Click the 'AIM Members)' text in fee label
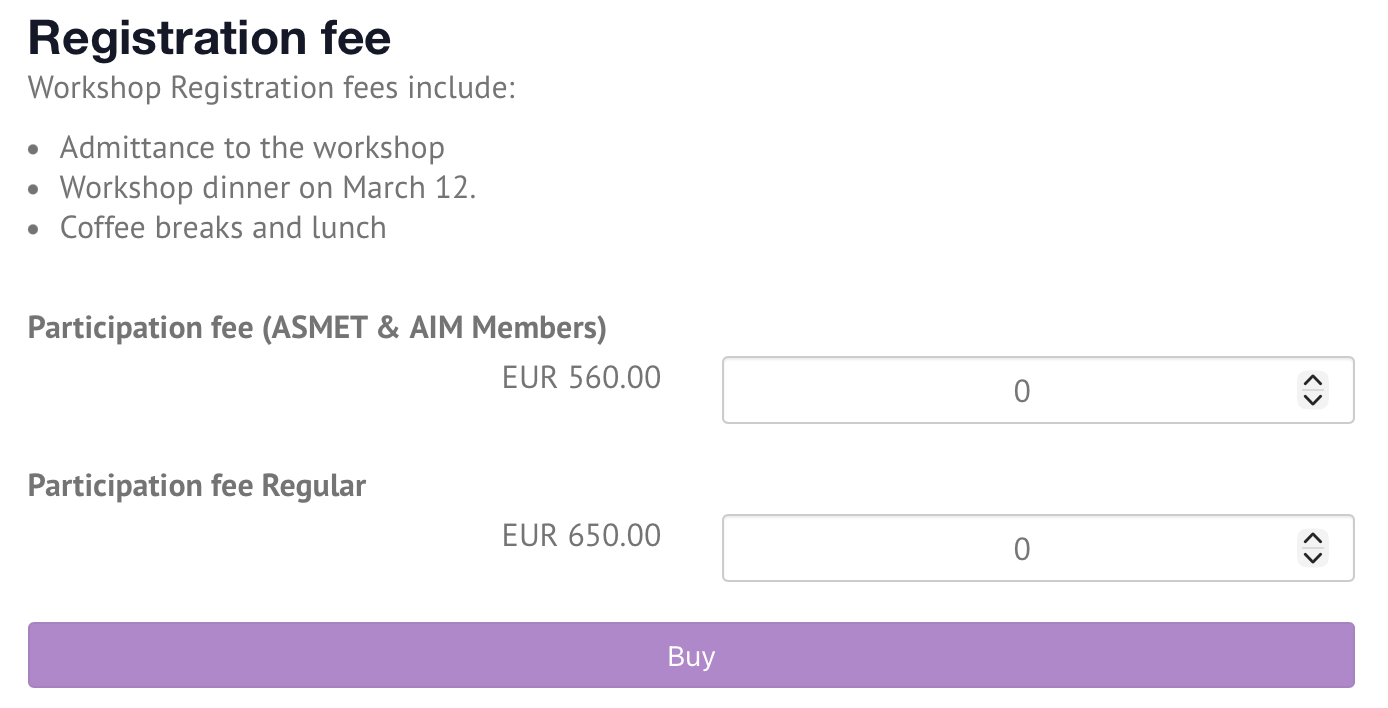This screenshot has height=708, width=1388. point(507,328)
